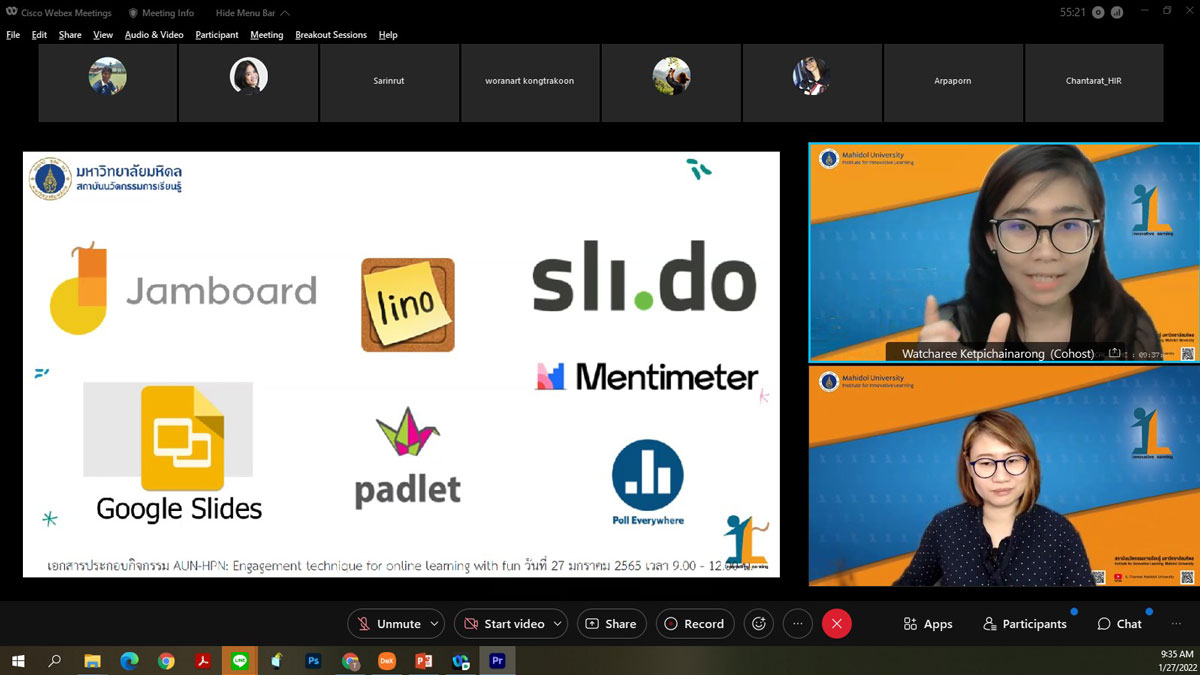Open microphone options dropdown arrow next to Unmute
The width and height of the screenshot is (1200, 675).
434,624
